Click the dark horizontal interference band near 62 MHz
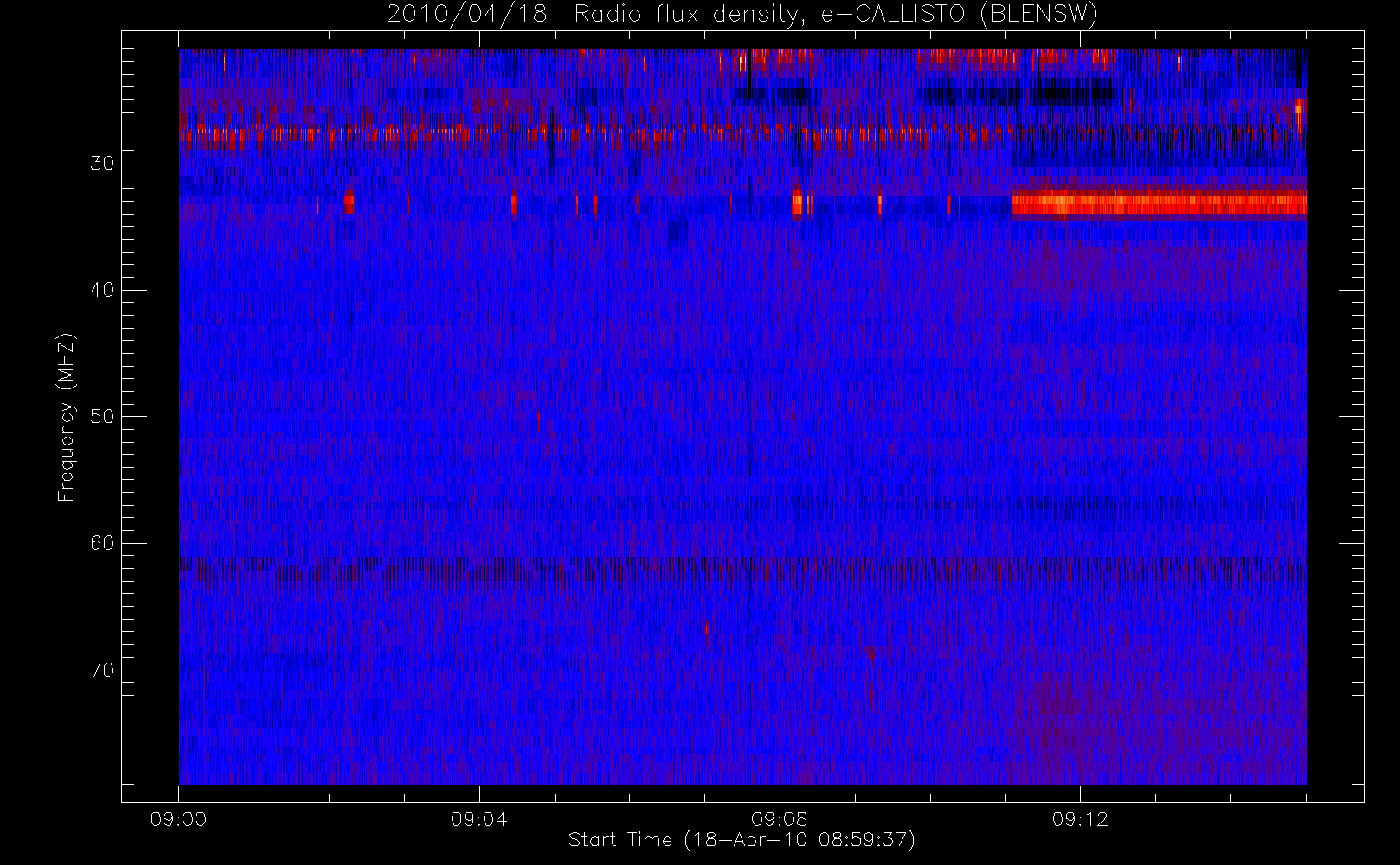 click(742, 571)
